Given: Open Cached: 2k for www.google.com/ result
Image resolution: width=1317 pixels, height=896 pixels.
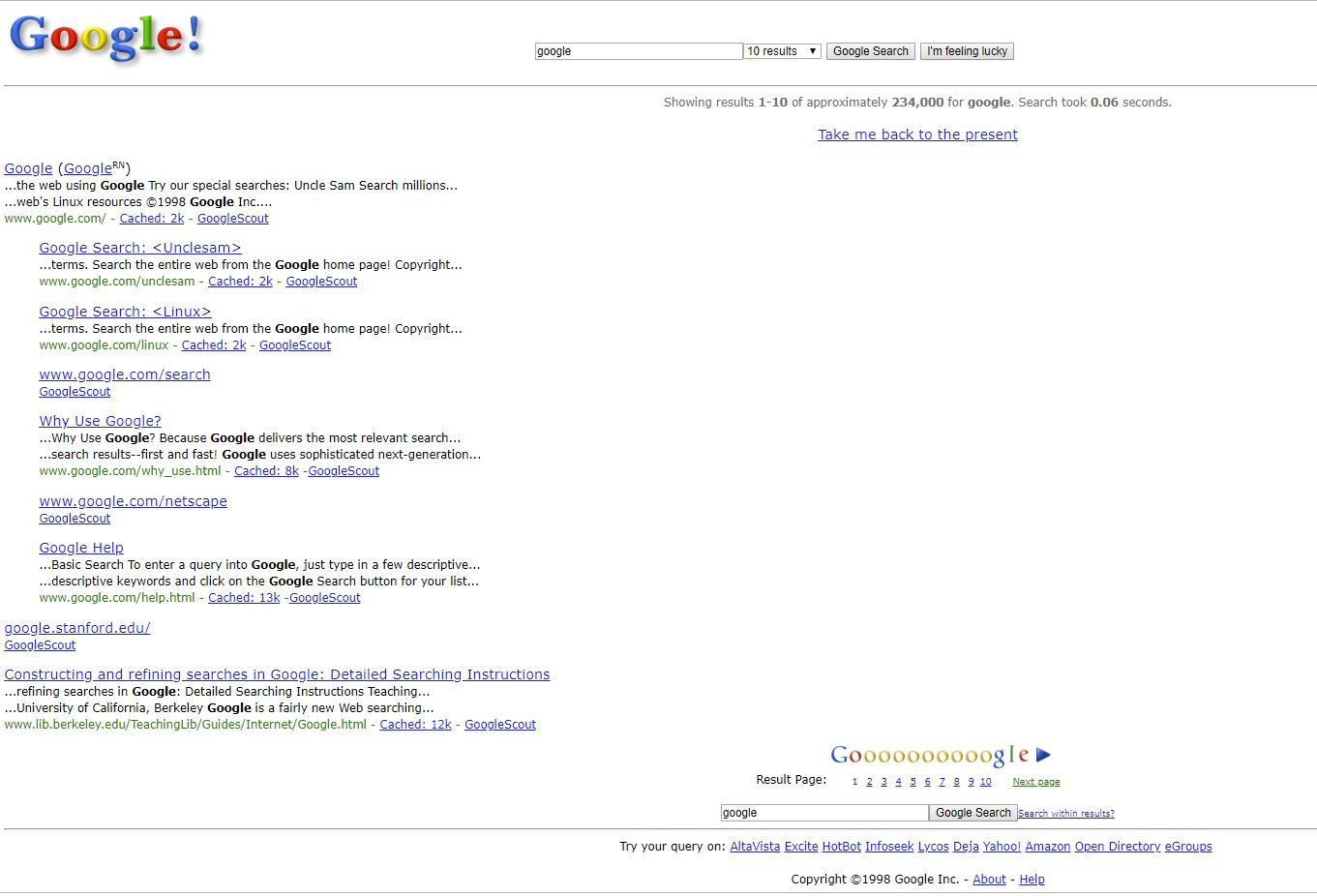Looking at the screenshot, I should click(152, 219).
